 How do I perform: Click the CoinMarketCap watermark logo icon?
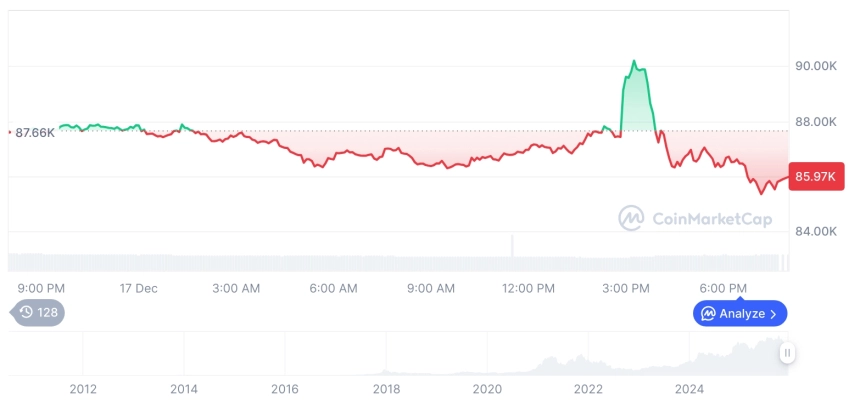[x=631, y=218]
